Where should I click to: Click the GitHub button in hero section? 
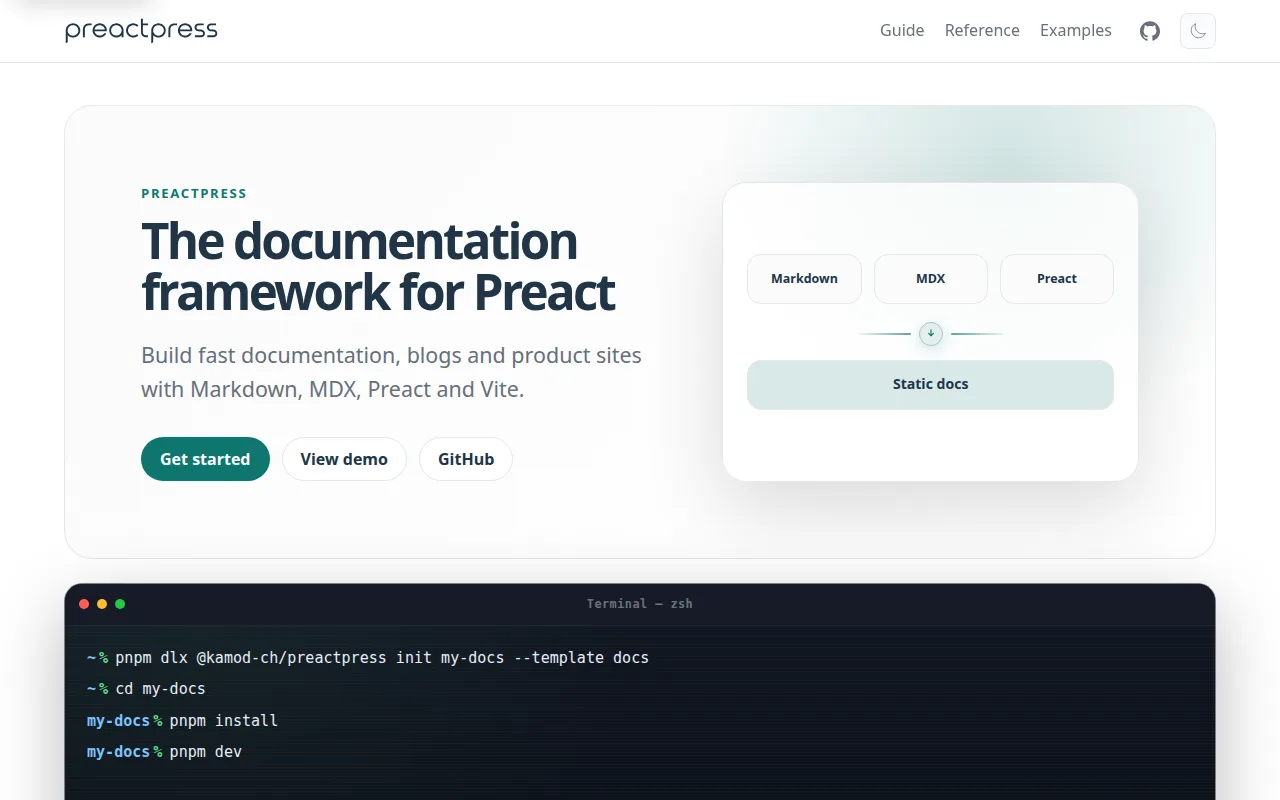click(466, 459)
